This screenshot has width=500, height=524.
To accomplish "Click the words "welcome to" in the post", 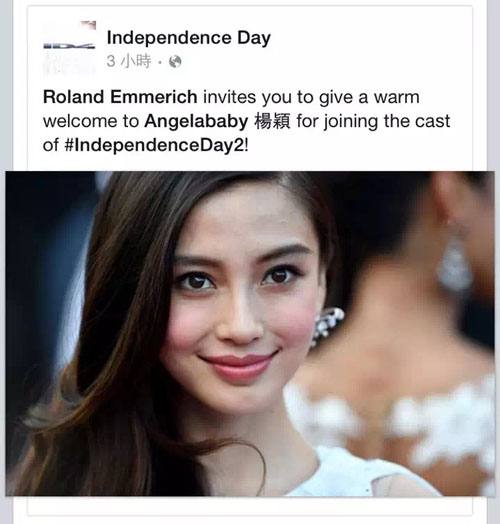I will [x=91, y=121].
